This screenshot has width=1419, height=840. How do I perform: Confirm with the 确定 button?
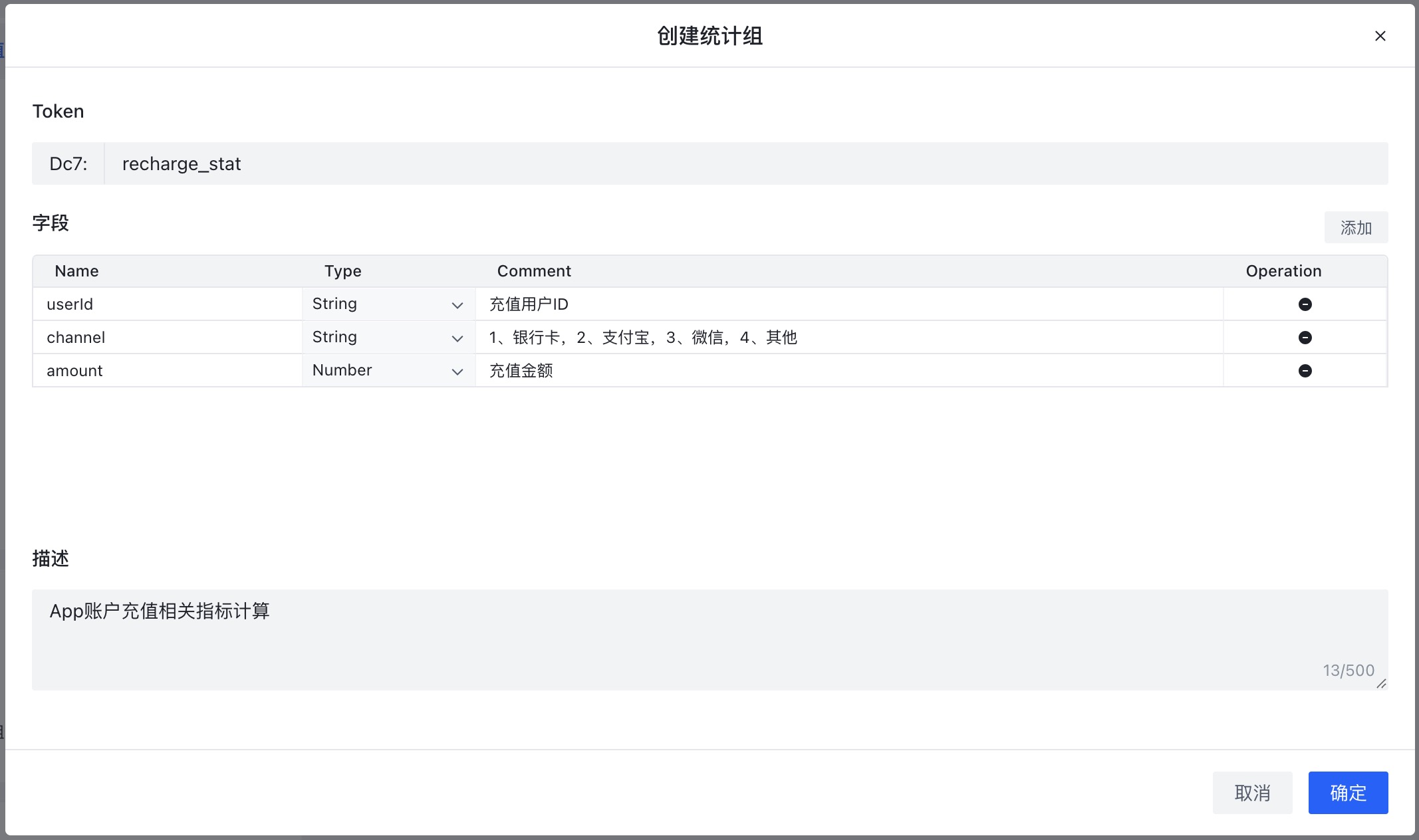1347,792
